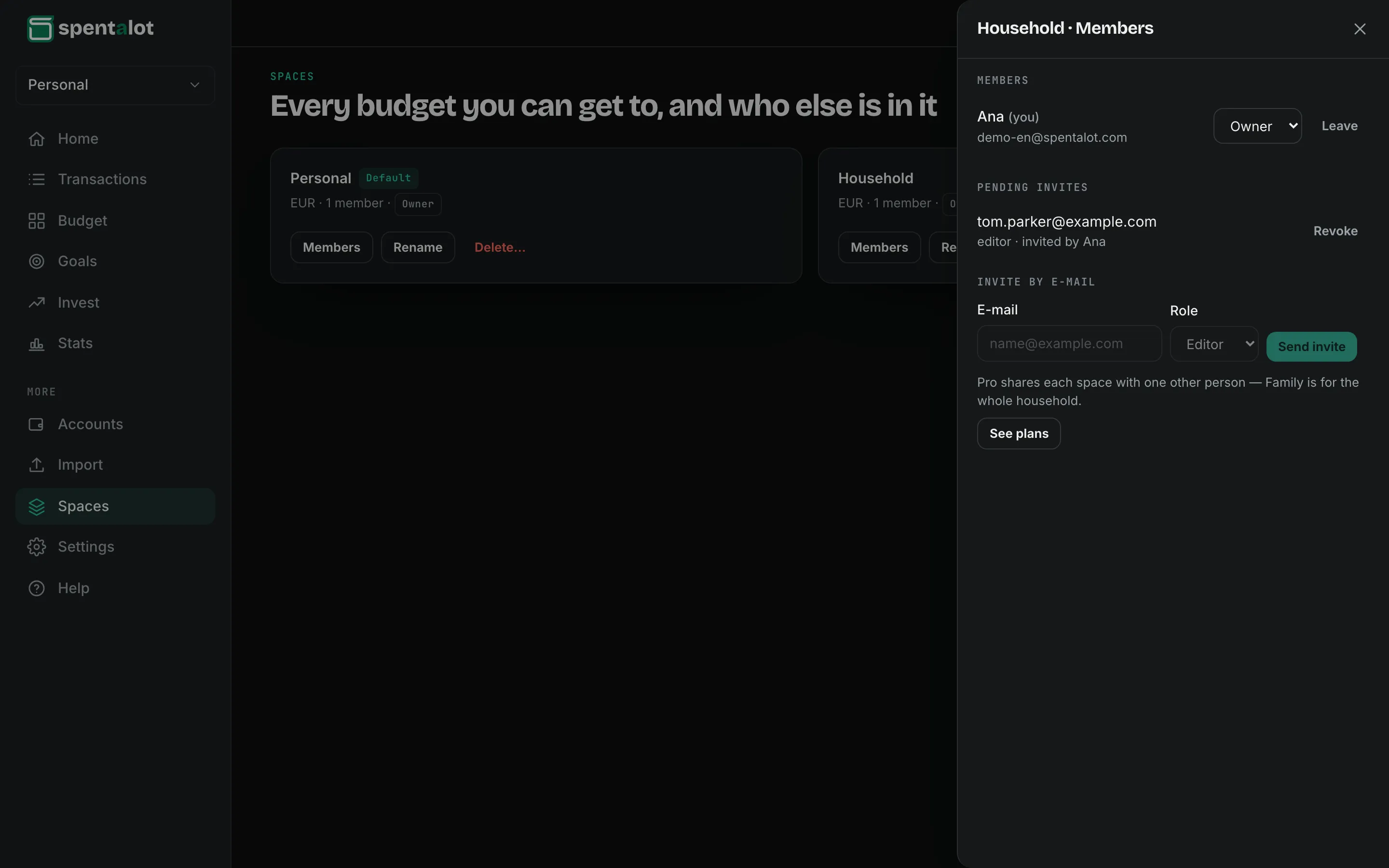Image resolution: width=1389 pixels, height=868 pixels.
Task: Click the Settings gear icon
Action: pyautogui.click(x=37, y=546)
